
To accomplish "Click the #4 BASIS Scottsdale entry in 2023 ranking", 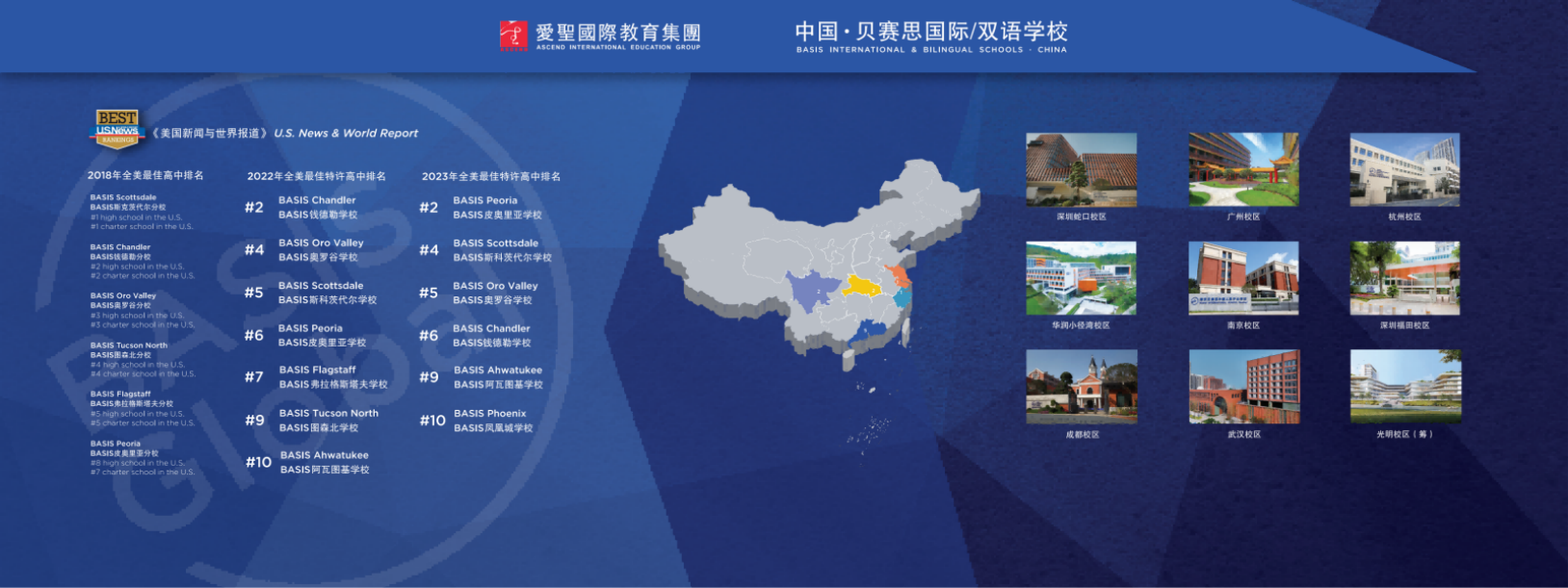I will click(485, 250).
